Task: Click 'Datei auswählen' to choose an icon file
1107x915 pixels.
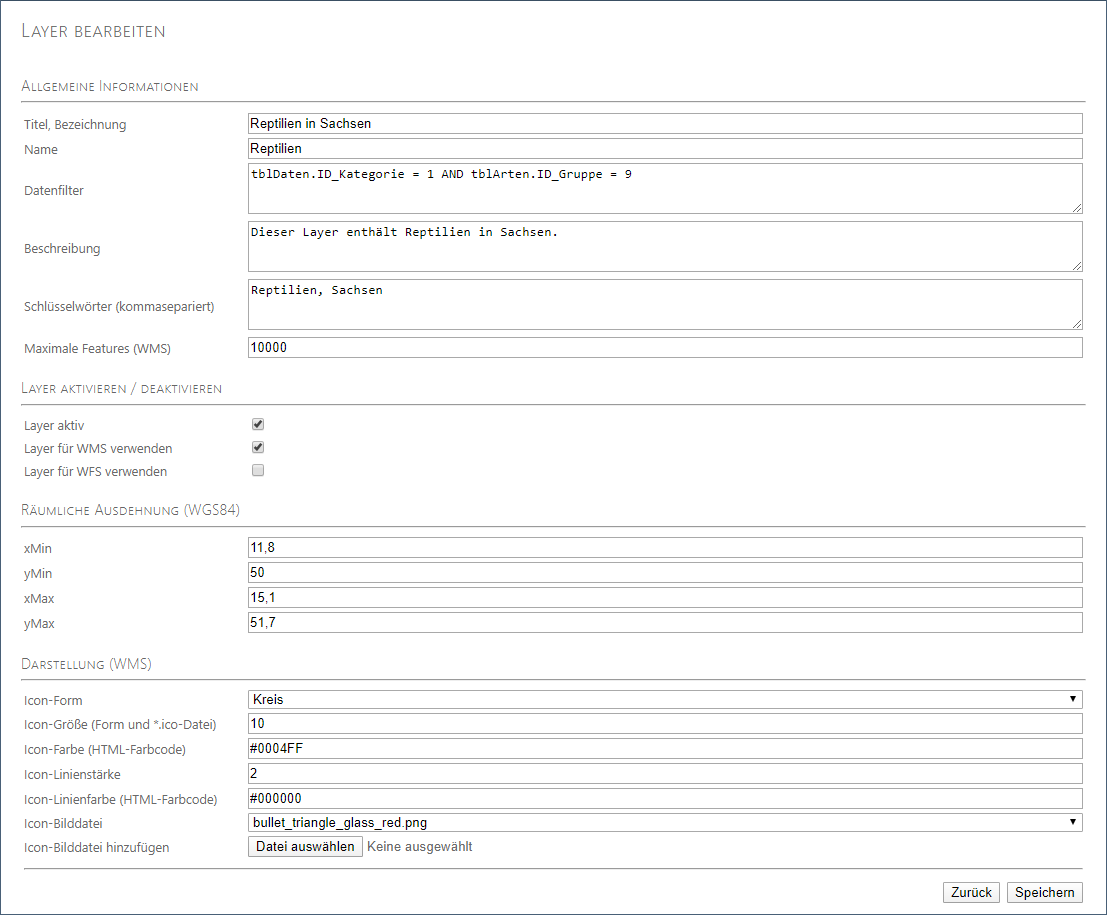Action: pos(305,847)
